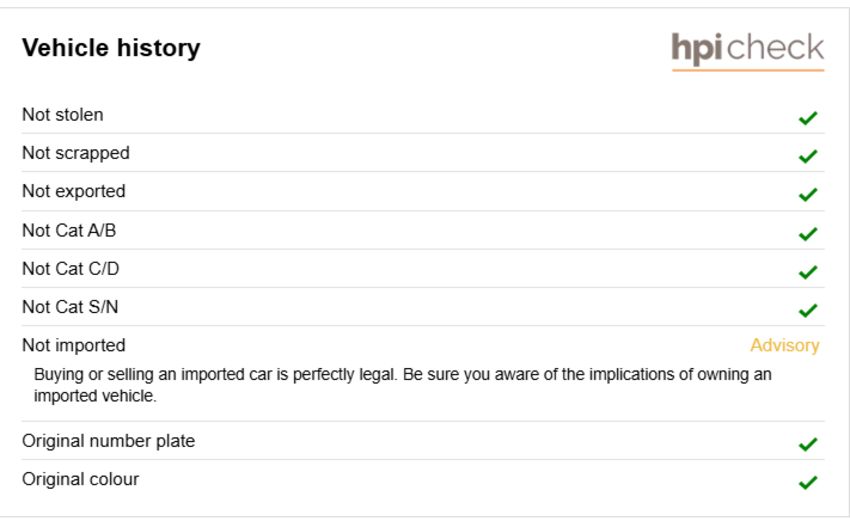Click the green checkmark for Not stolen
The height and width of the screenshot is (521, 850).
point(808,117)
